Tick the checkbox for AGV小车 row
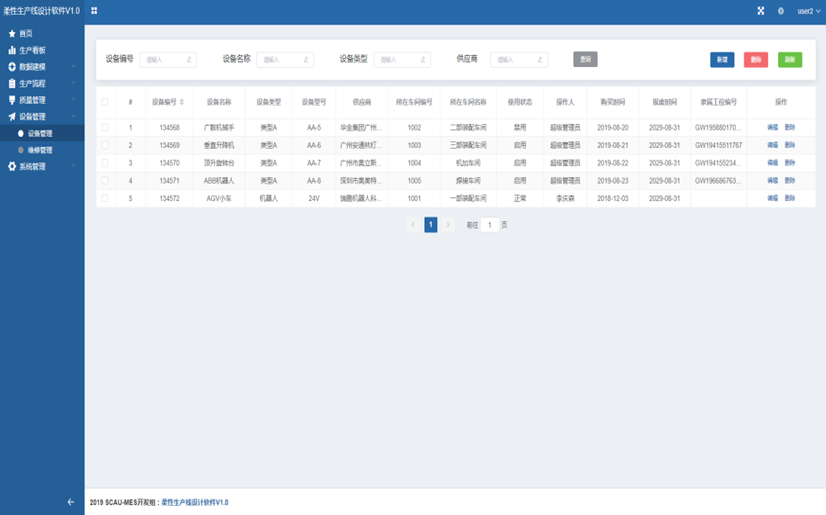 105,198
